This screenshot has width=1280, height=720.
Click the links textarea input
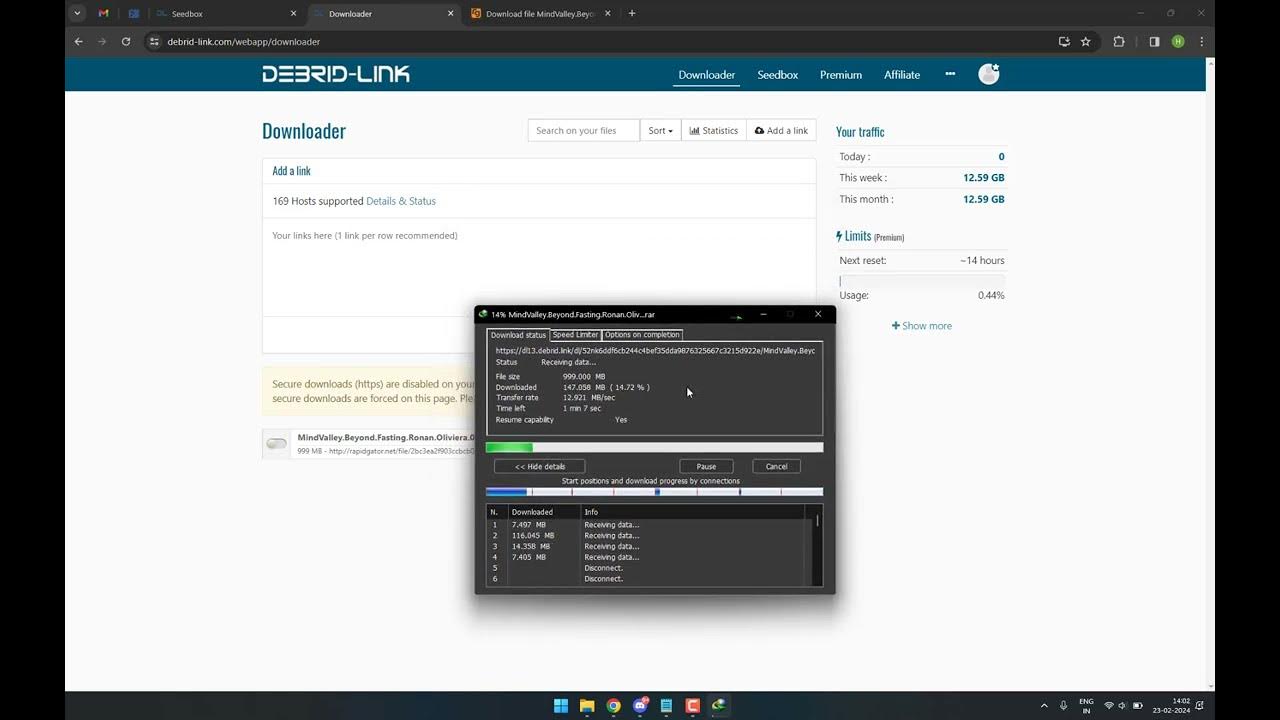539,267
